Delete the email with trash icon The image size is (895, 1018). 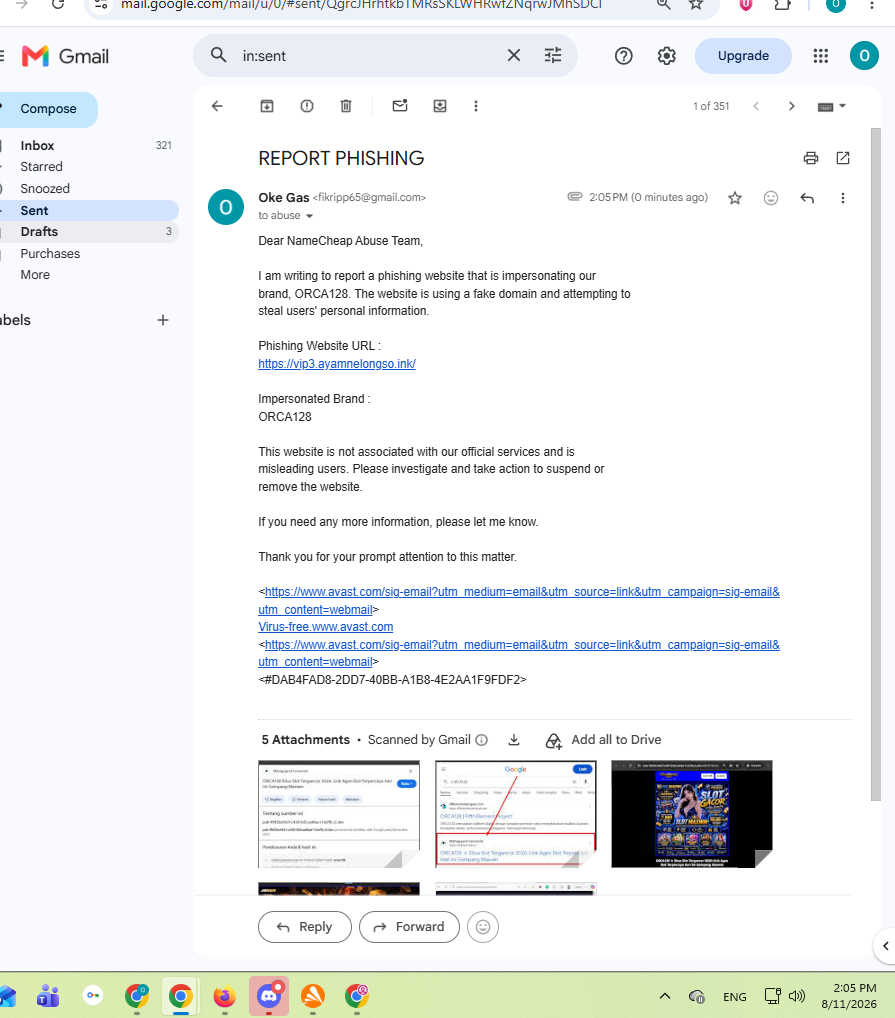(x=346, y=106)
